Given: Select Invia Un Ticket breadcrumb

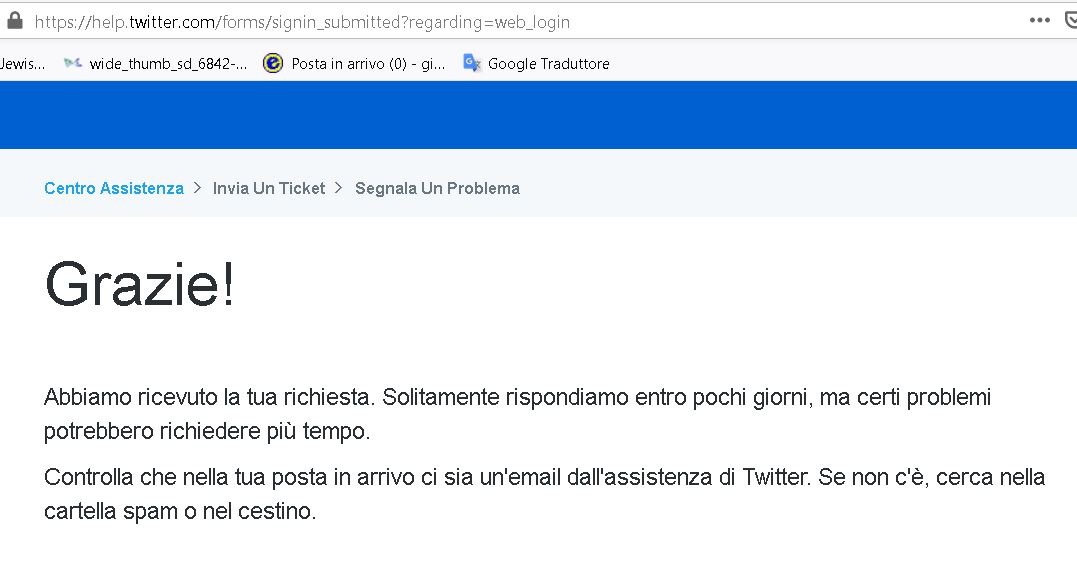Looking at the screenshot, I should tap(269, 188).
